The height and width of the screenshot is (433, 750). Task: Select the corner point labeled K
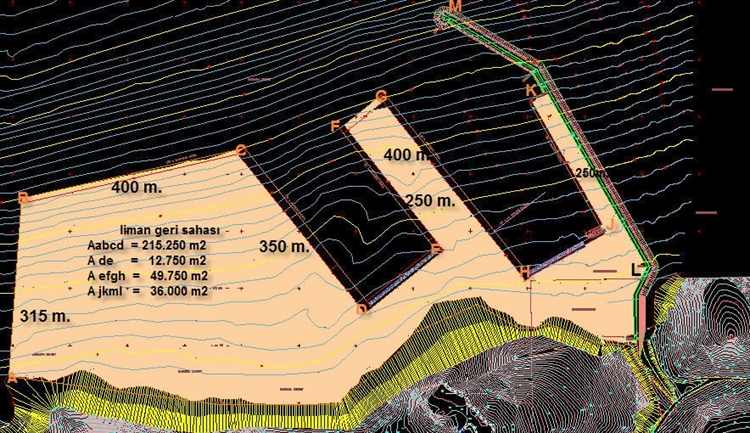(x=531, y=89)
